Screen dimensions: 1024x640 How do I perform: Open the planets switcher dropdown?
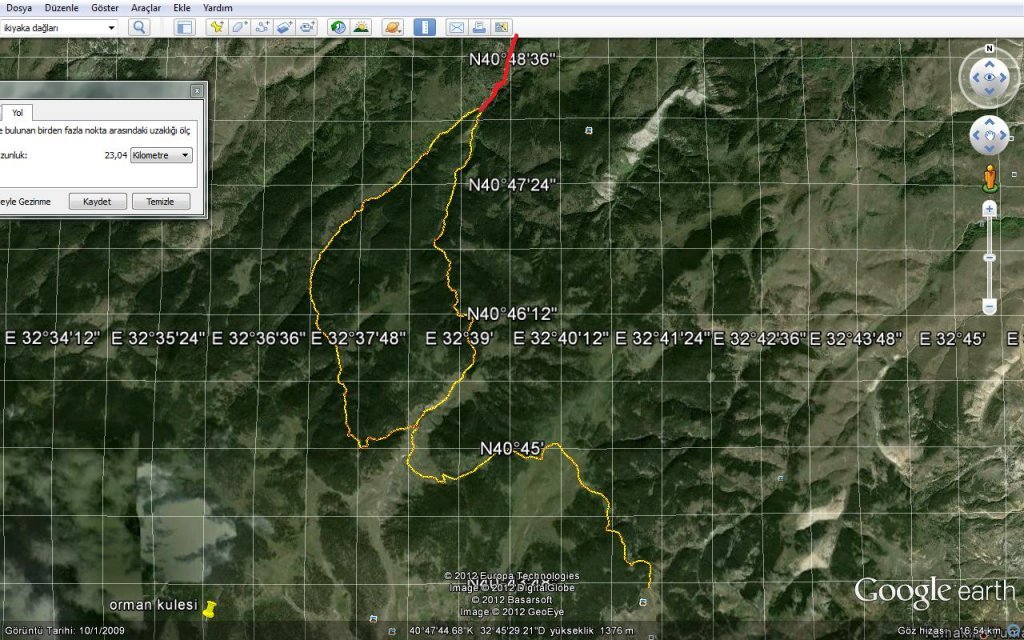coord(392,27)
